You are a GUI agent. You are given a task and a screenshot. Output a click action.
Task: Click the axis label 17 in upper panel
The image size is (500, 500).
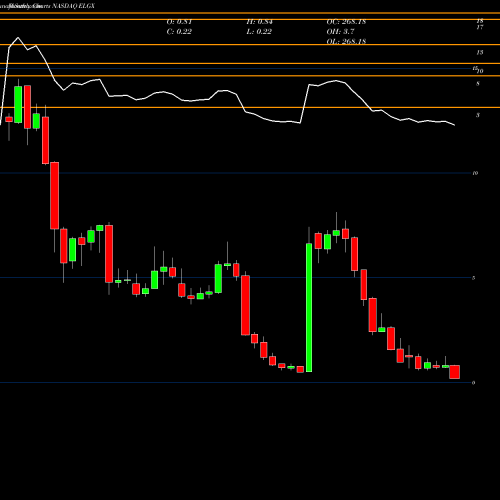click(480, 27)
